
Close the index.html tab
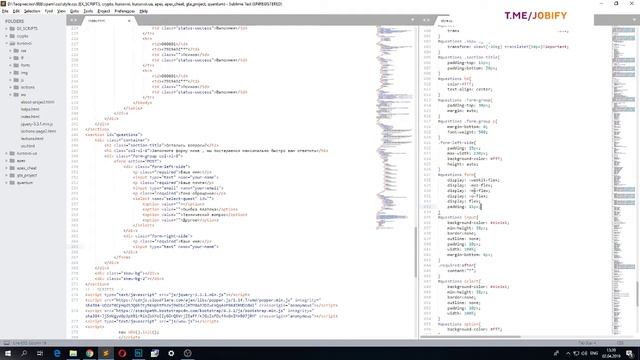pos(129,20)
